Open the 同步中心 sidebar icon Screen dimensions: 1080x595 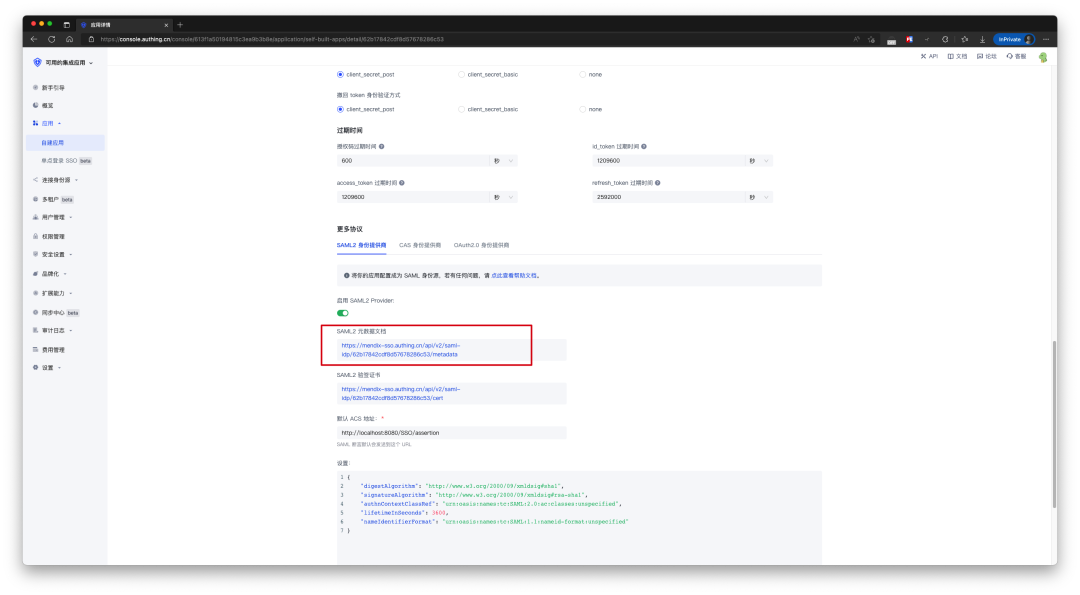pos(35,312)
